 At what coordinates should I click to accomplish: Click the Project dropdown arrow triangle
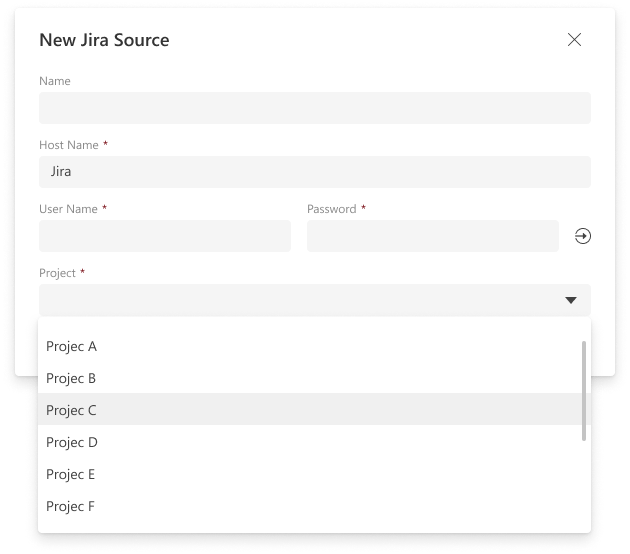point(571,300)
